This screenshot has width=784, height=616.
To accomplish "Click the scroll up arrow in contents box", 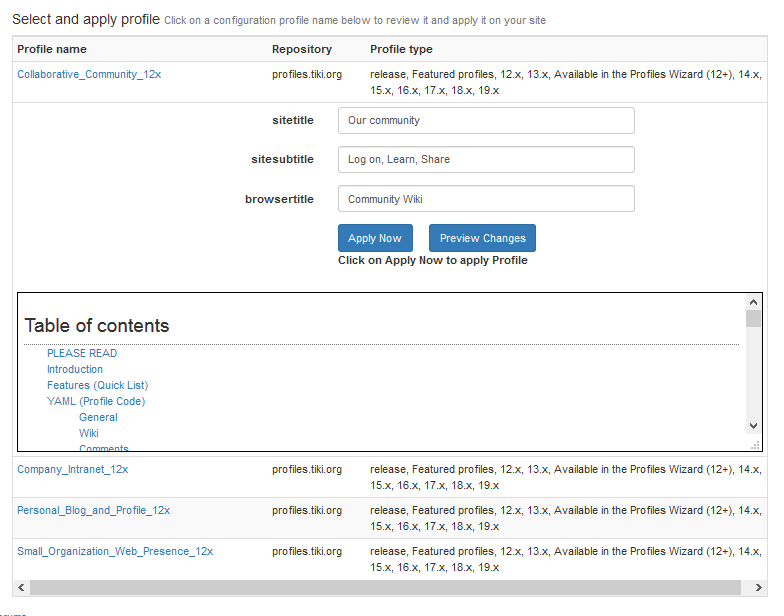I will [x=754, y=302].
